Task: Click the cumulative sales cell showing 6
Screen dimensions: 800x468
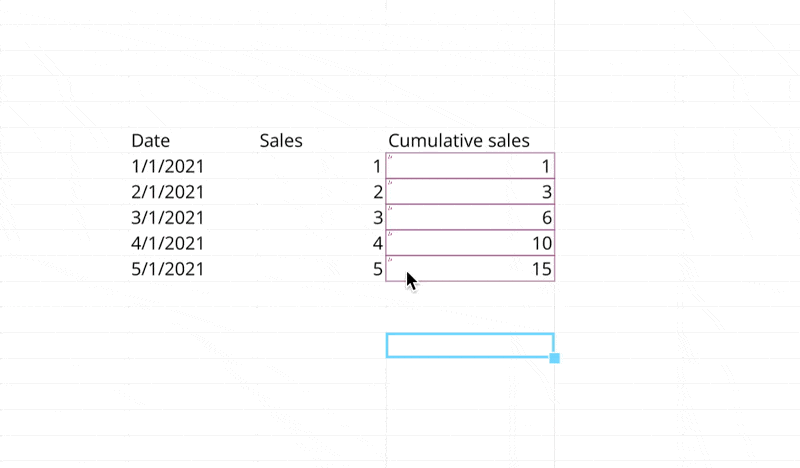Action: (x=470, y=217)
